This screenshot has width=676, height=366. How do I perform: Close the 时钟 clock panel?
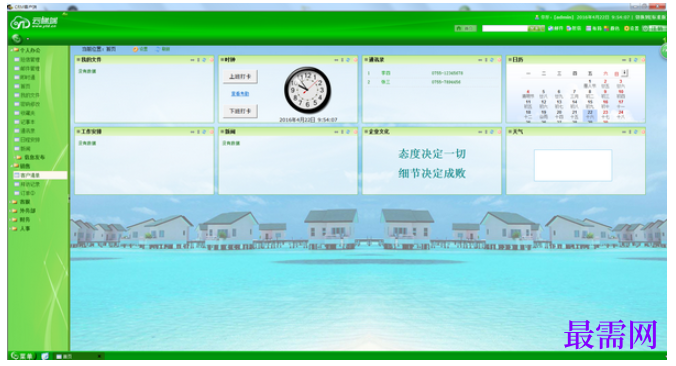pos(355,60)
